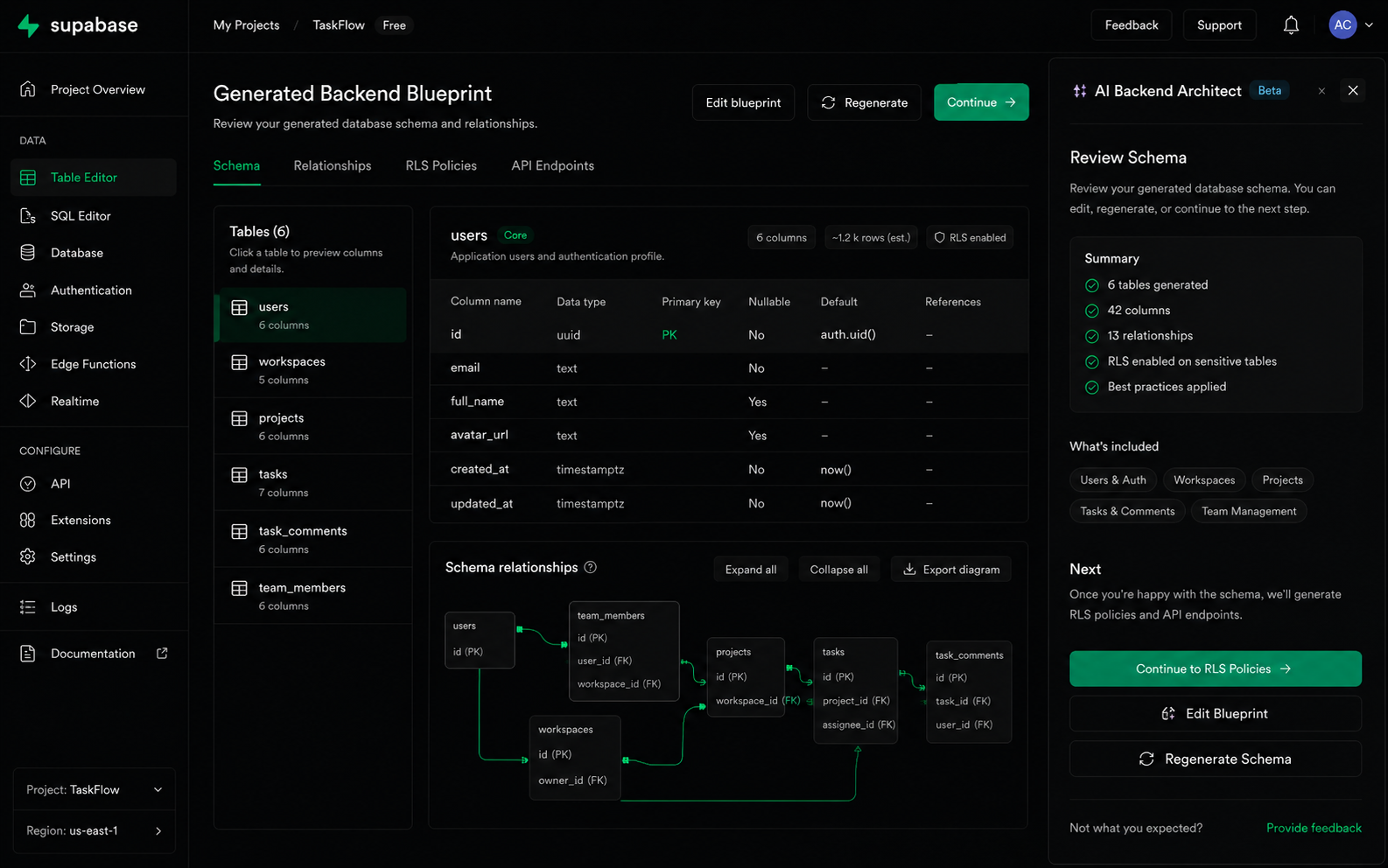Click the Supabase logo icon
The width and height of the screenshot is (1388, 868).
[x=28, y=25]
